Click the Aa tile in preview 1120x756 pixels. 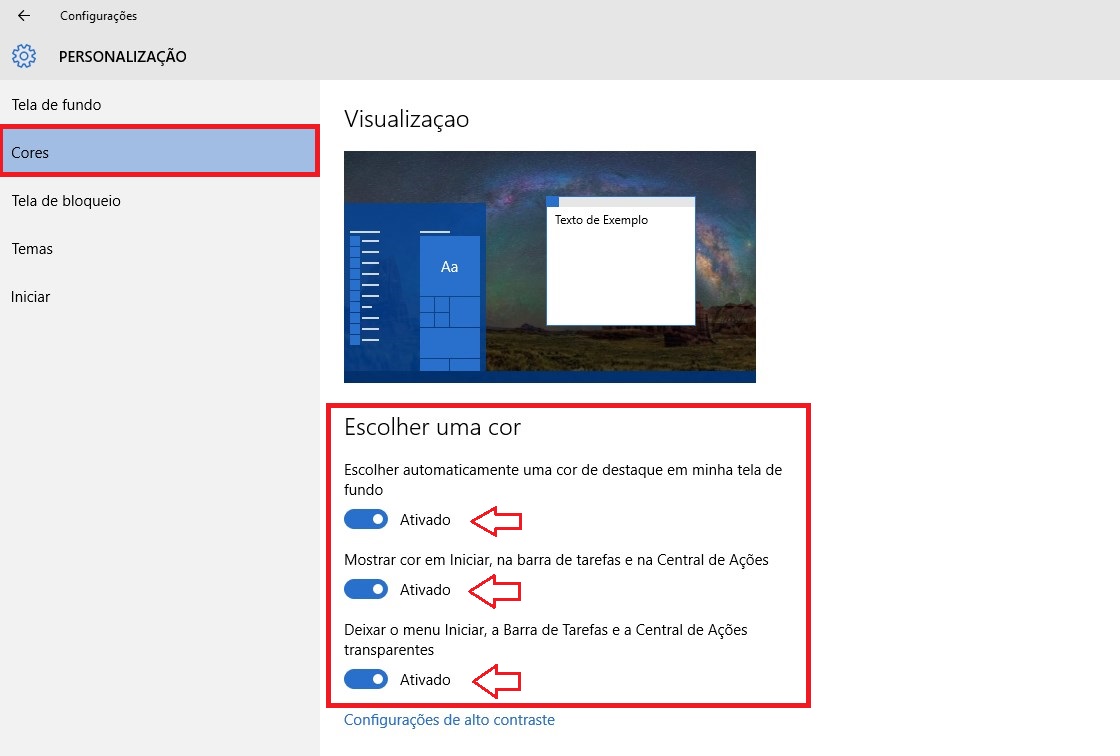(449, 267)
